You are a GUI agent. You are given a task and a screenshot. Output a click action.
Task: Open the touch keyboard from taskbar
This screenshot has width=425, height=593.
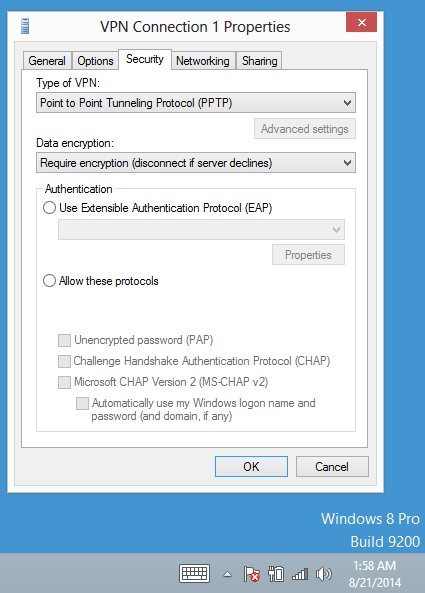click(x=194, y=573)
